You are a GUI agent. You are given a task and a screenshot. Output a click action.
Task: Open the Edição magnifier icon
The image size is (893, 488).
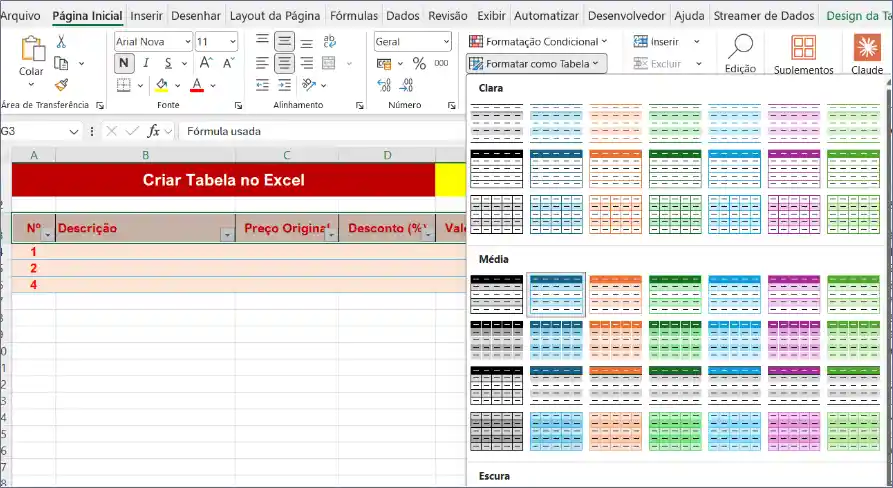[x=740, y=47]
